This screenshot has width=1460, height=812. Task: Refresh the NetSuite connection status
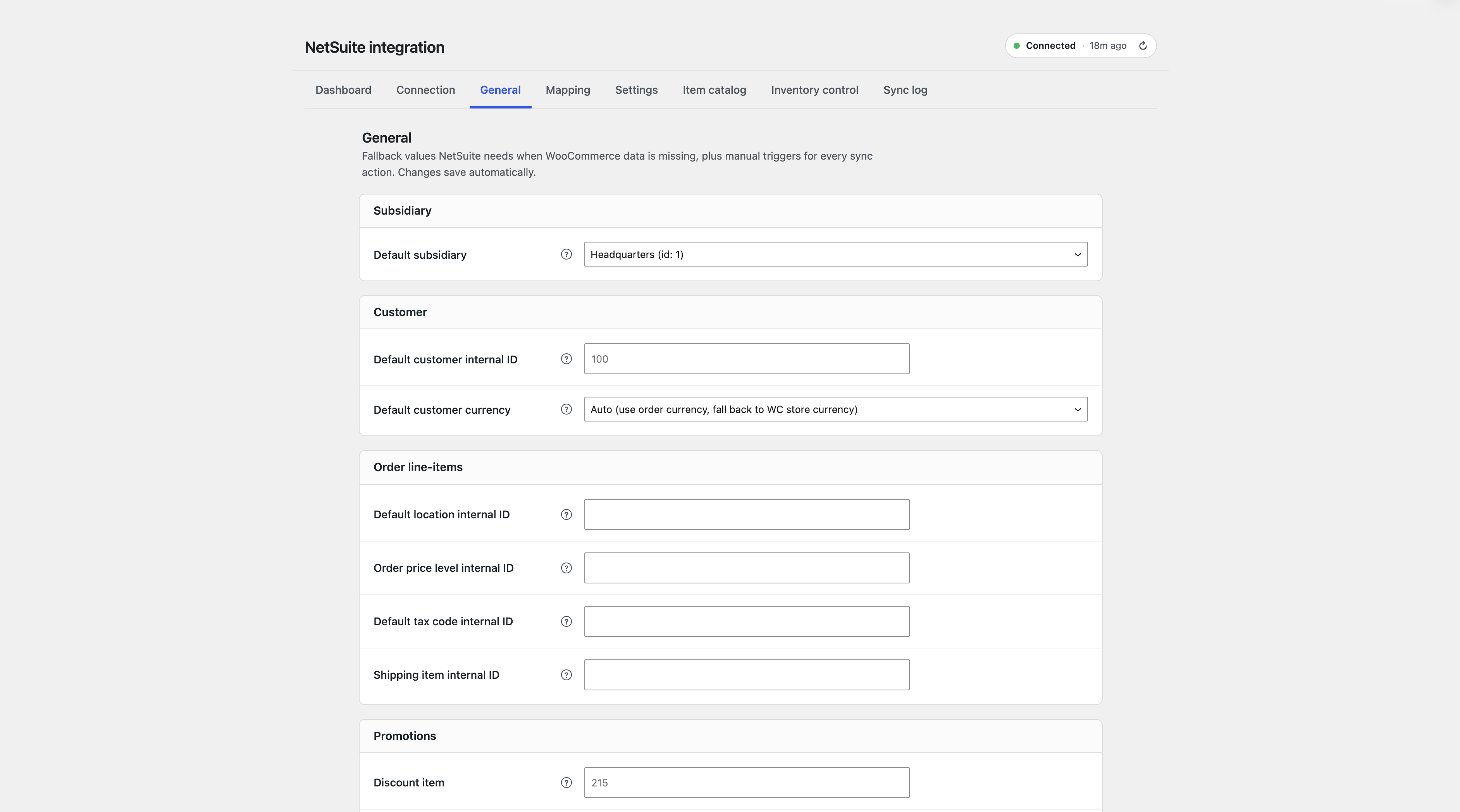1143,45
